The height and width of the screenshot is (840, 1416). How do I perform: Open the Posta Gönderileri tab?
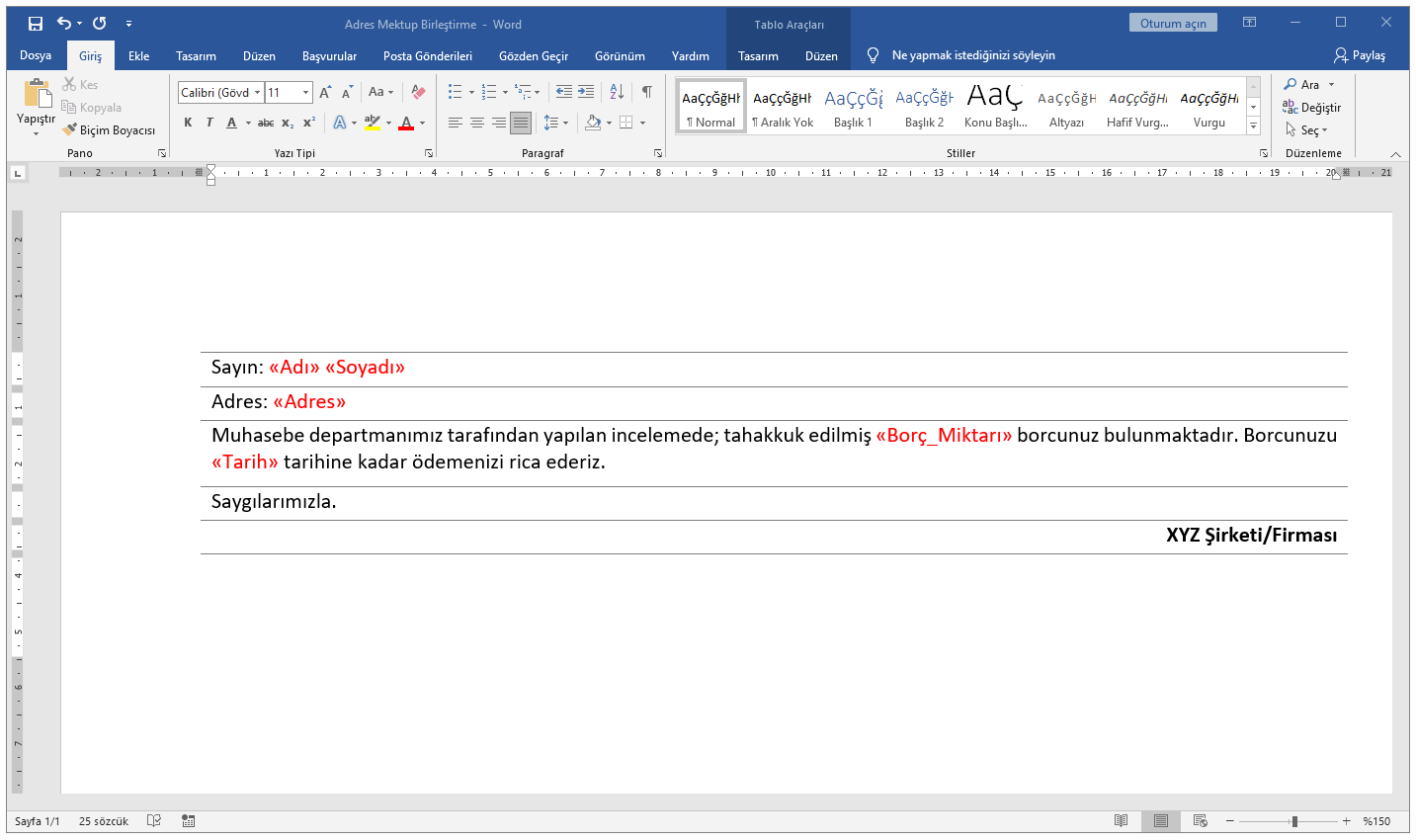tap(428, 56)
